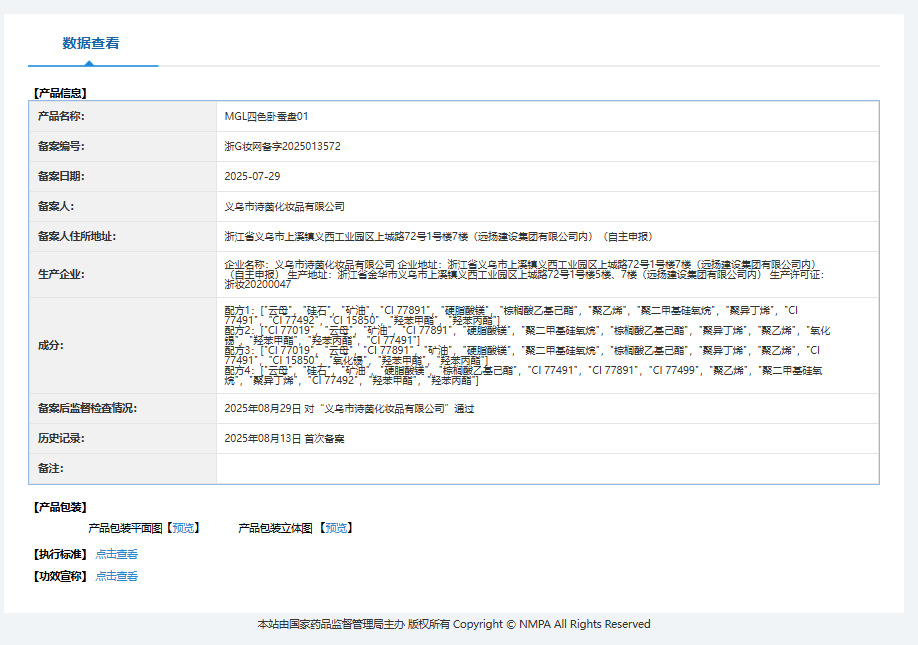Select the 成分 row label
The image size is (918, 645).
(50, 345)
